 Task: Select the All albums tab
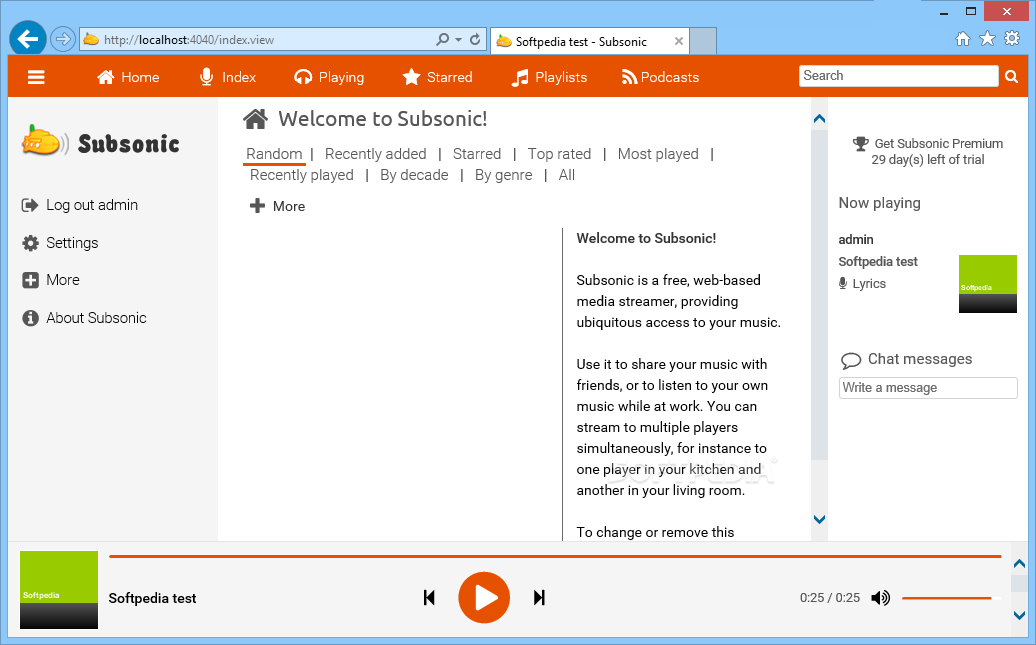click(567, 175)
